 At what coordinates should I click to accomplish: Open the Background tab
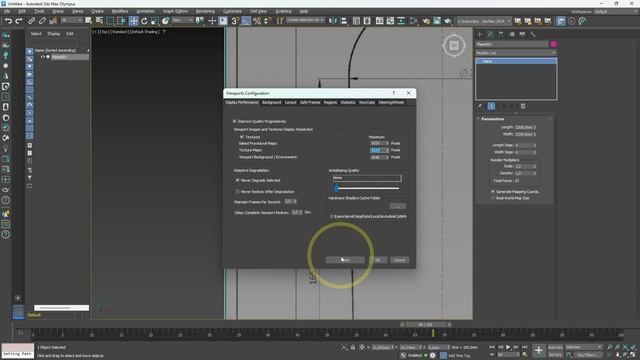[271, 102]
